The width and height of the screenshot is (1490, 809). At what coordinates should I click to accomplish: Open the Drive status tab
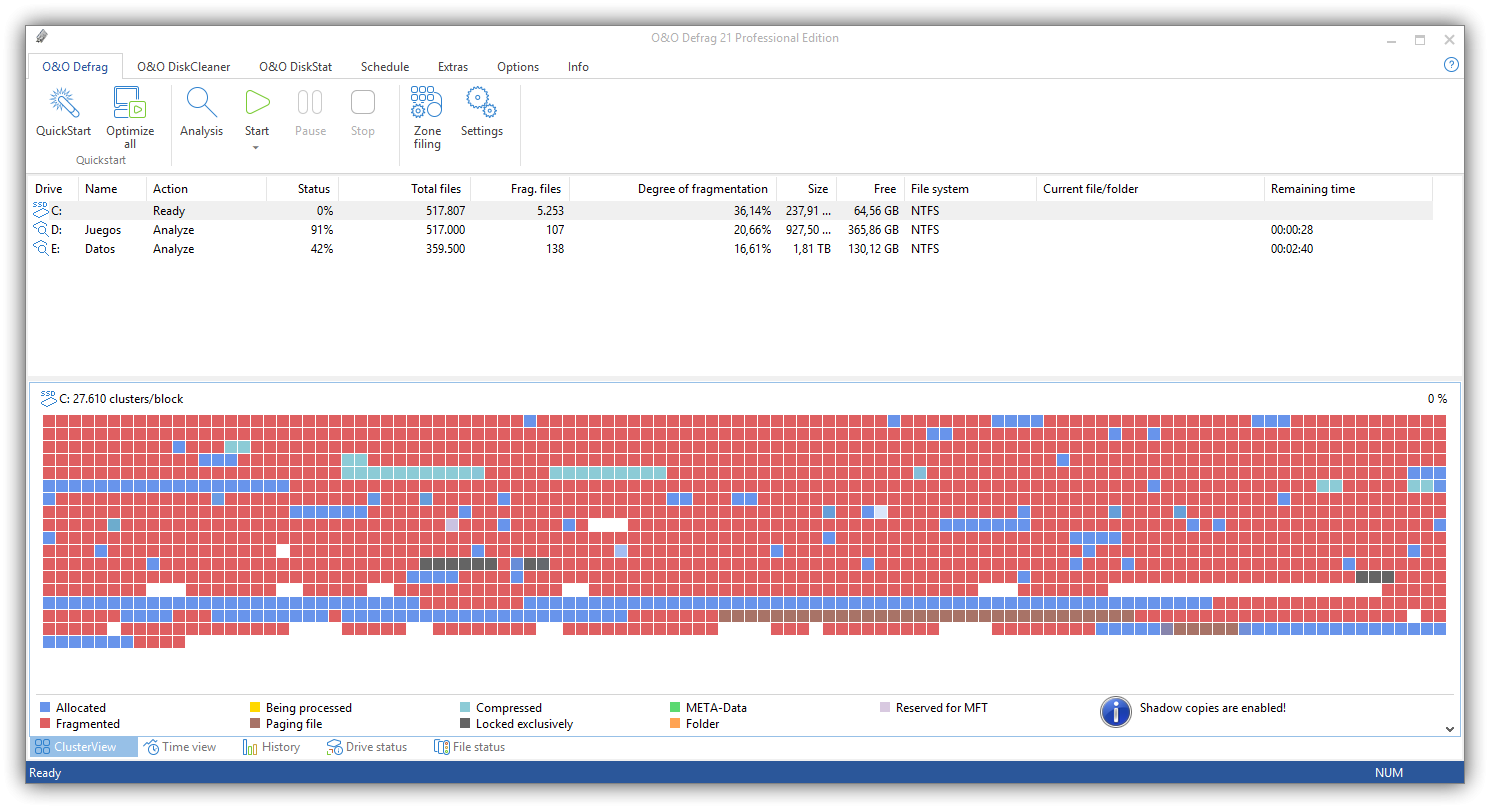point(367,747)
